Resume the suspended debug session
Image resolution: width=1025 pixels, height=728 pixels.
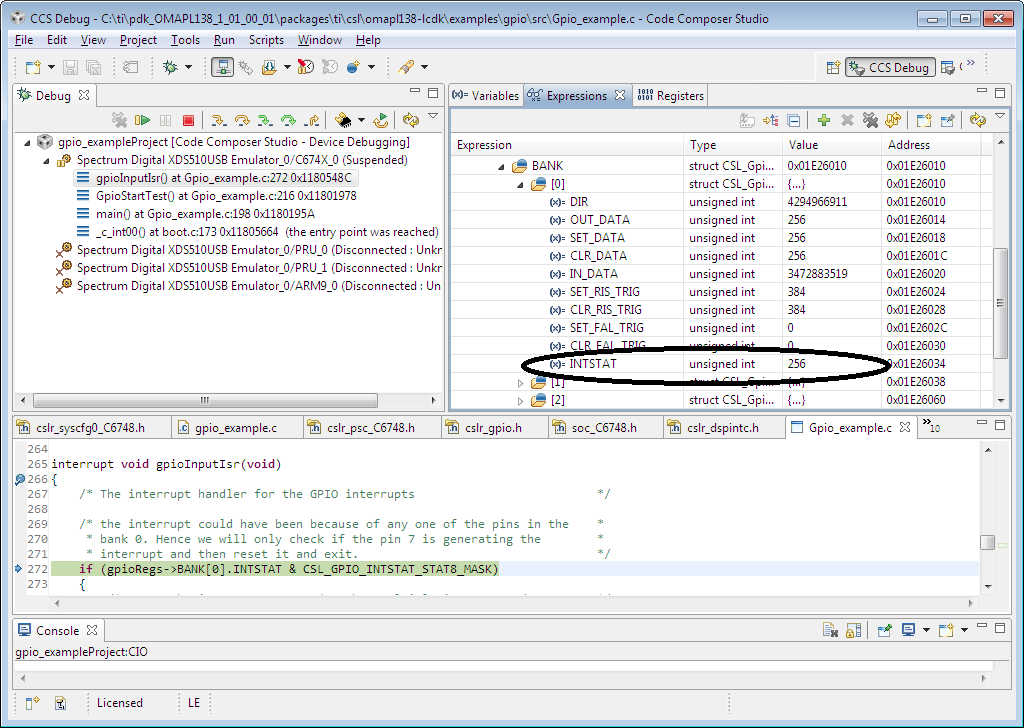(144, 120)
